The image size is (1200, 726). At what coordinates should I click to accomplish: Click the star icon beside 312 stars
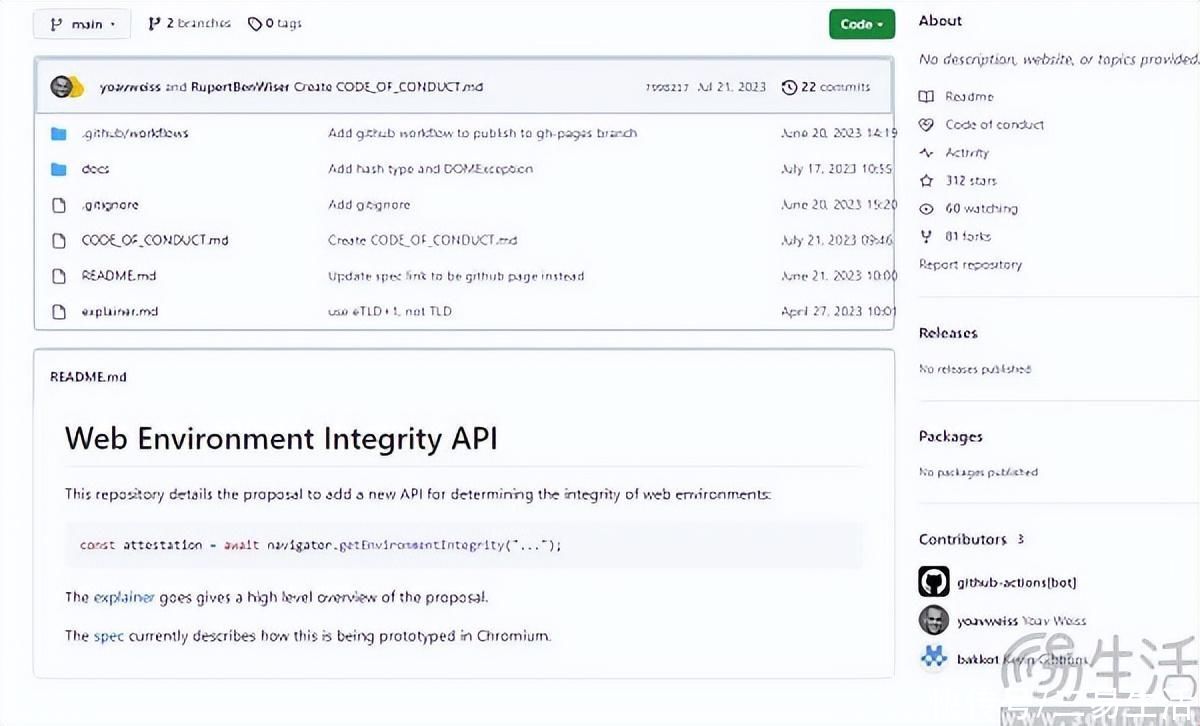point(926,181)
